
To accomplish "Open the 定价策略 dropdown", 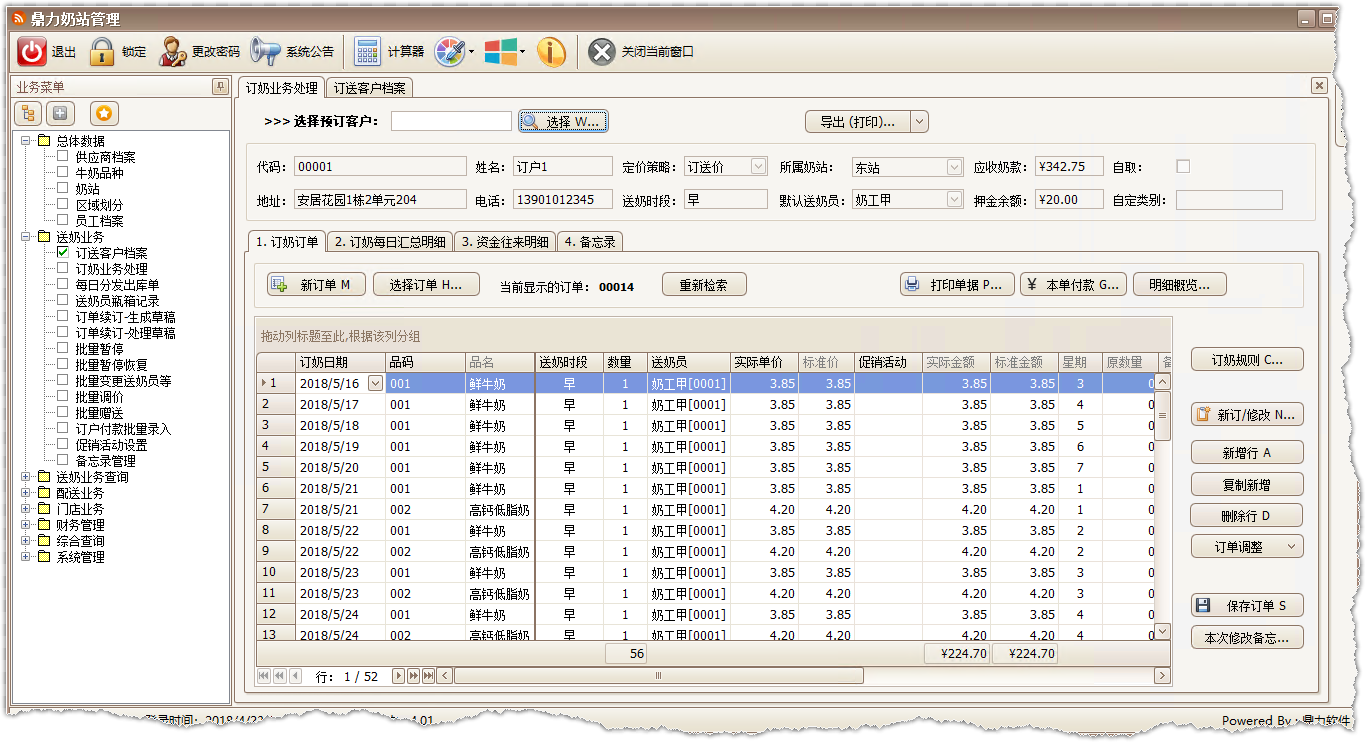I will pos(758,167).
